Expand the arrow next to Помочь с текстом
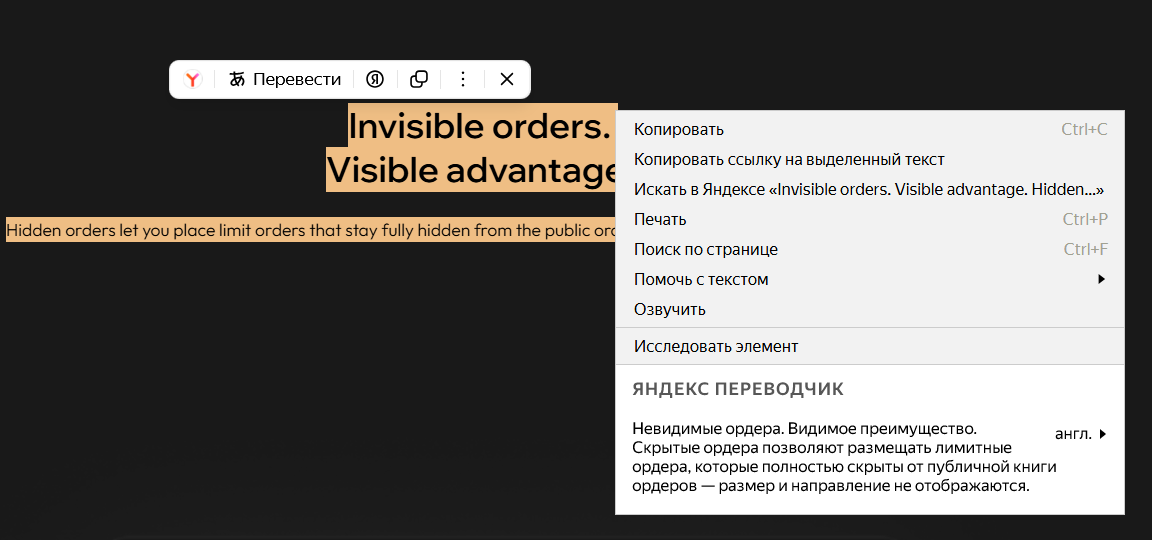1152x540 pixels. (1101, 280)
